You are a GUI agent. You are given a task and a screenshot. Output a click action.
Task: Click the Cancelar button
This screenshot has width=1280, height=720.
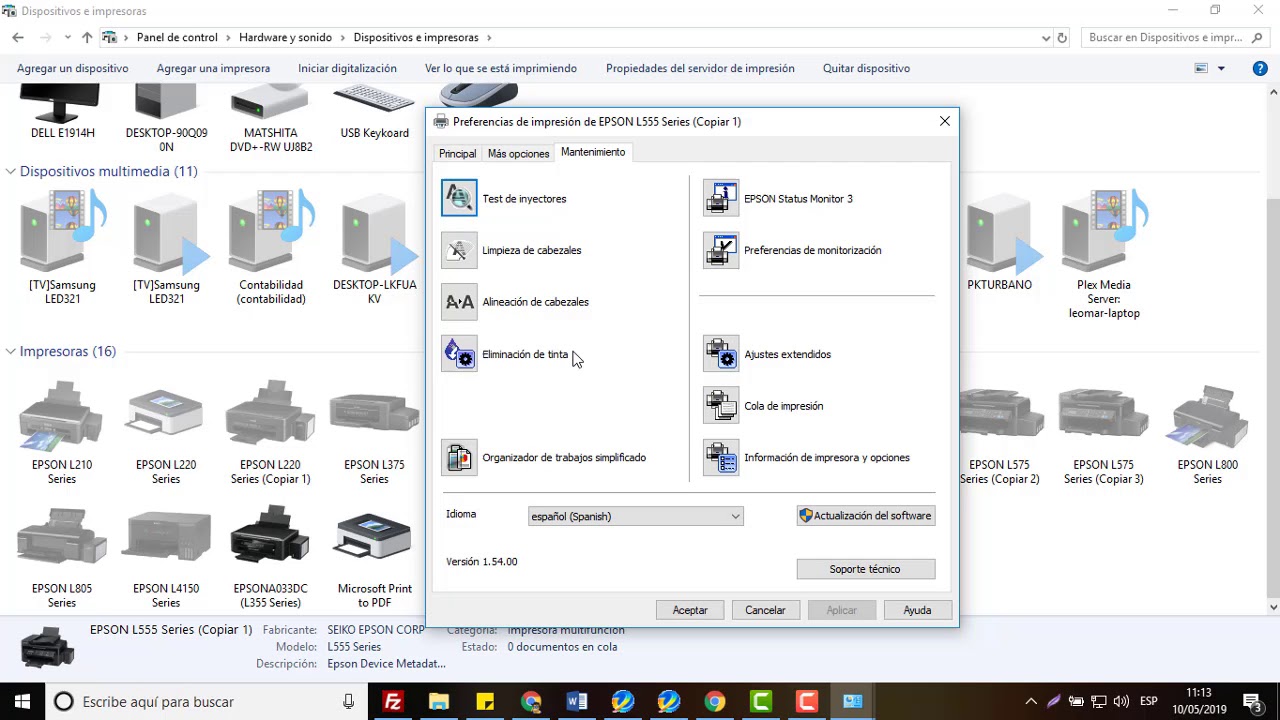pyautogui.click(x=765, y=610)
